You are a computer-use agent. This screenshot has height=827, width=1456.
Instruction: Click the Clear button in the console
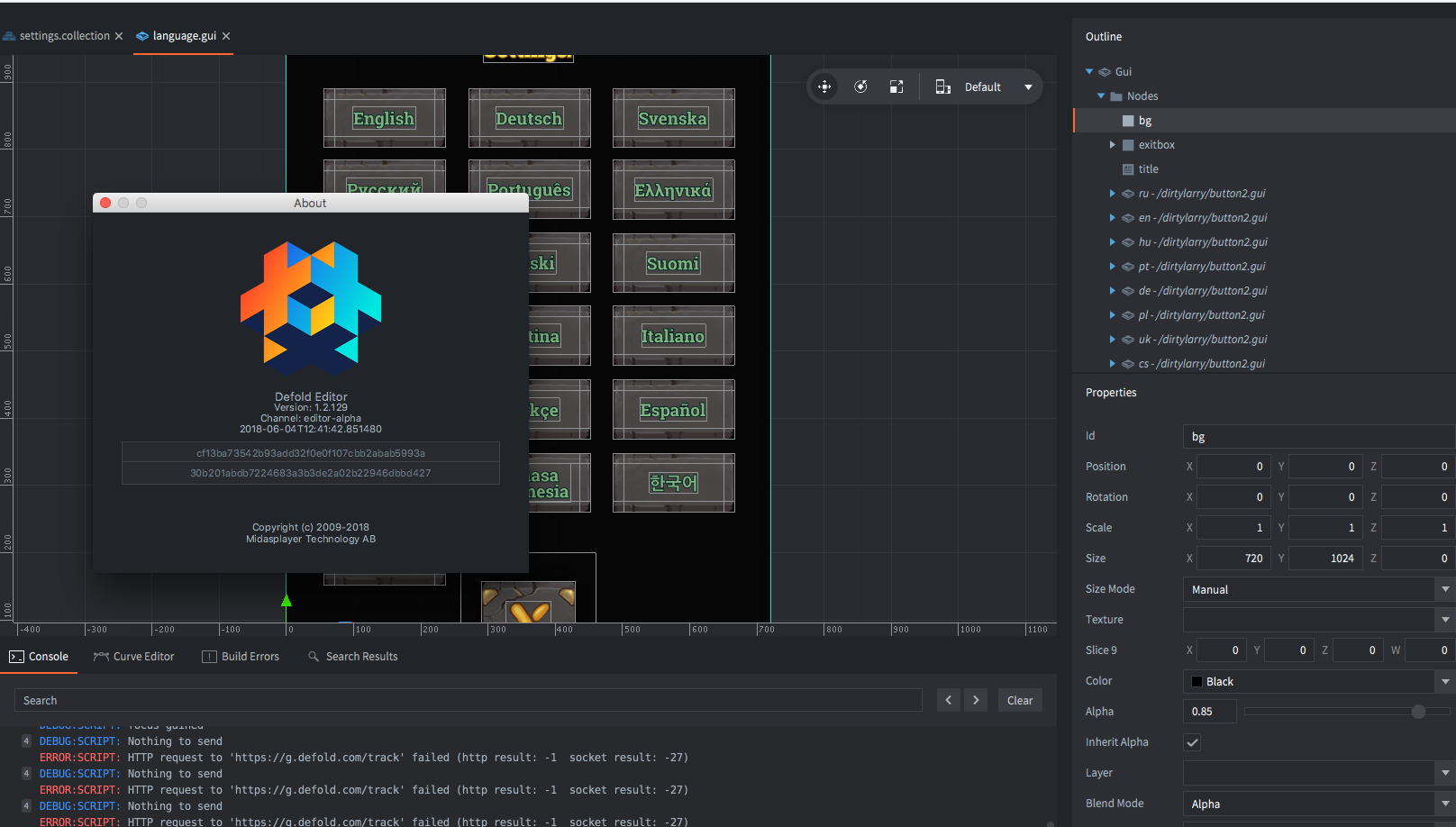tap(1019, 700)
